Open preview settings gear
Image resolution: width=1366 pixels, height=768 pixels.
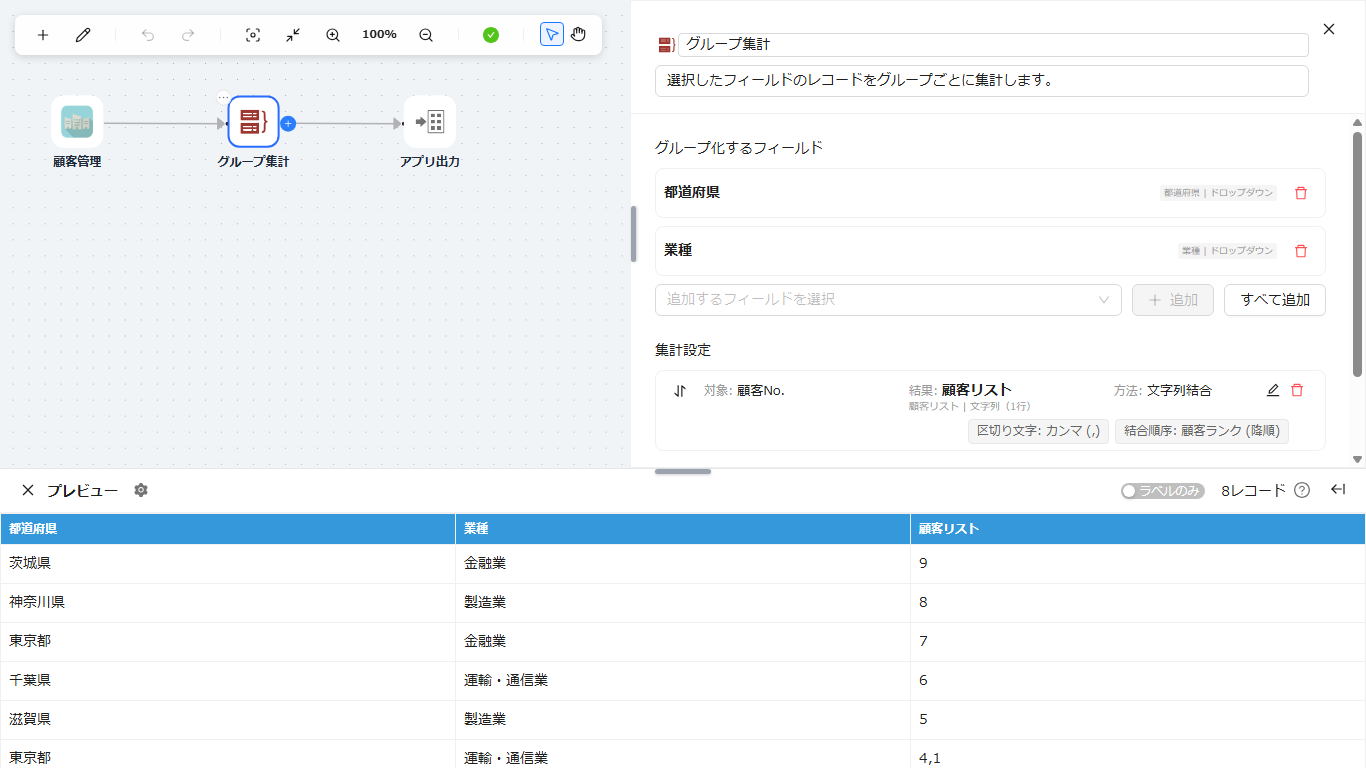click(x=141, y=490)
